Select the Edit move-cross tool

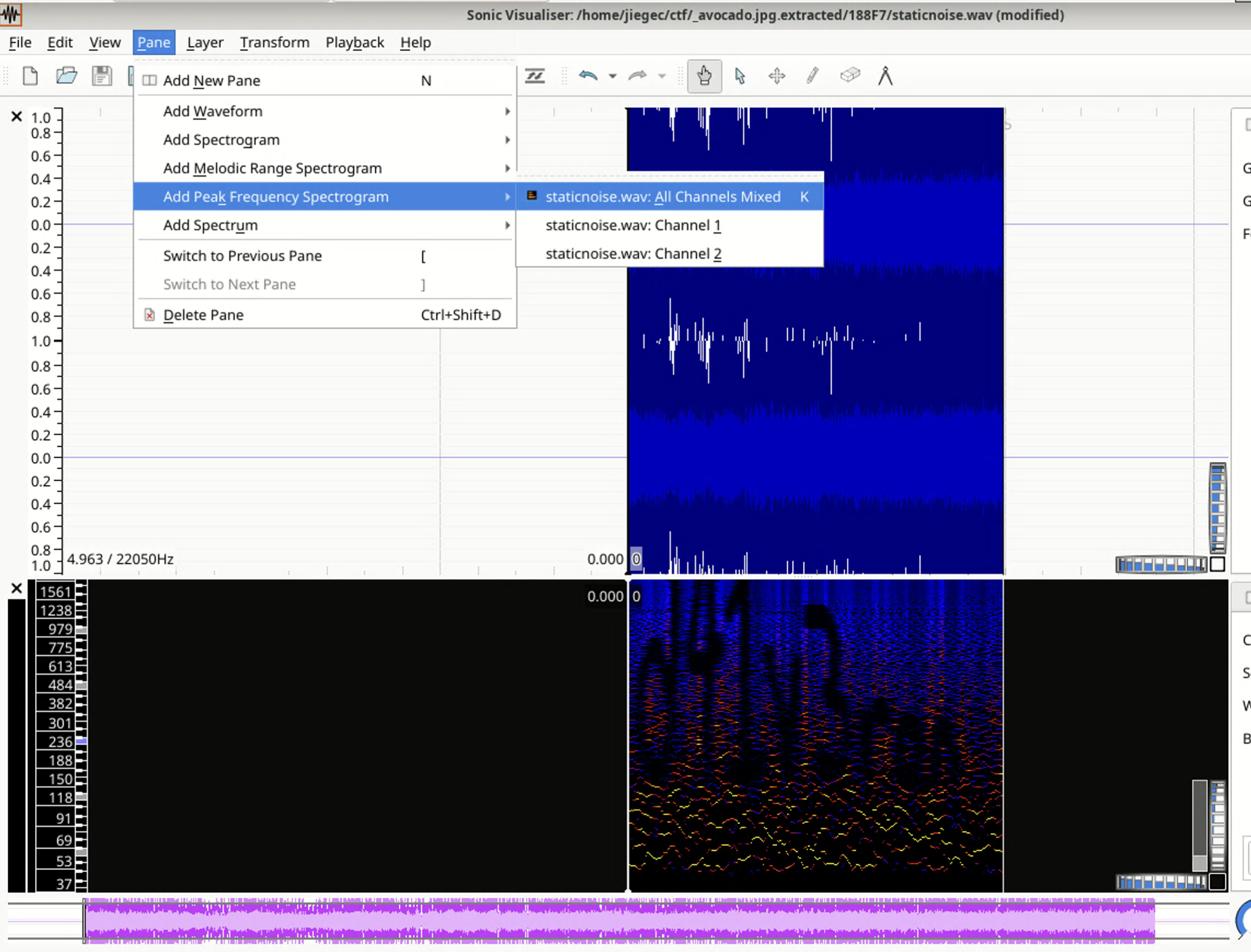tap(777, 76)
